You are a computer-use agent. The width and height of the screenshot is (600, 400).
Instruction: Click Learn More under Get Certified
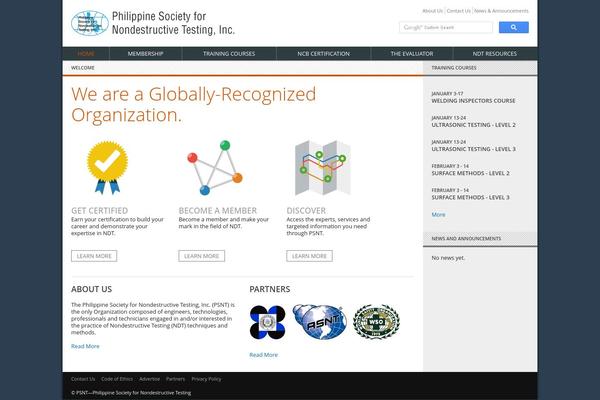[x=94, y=256]
